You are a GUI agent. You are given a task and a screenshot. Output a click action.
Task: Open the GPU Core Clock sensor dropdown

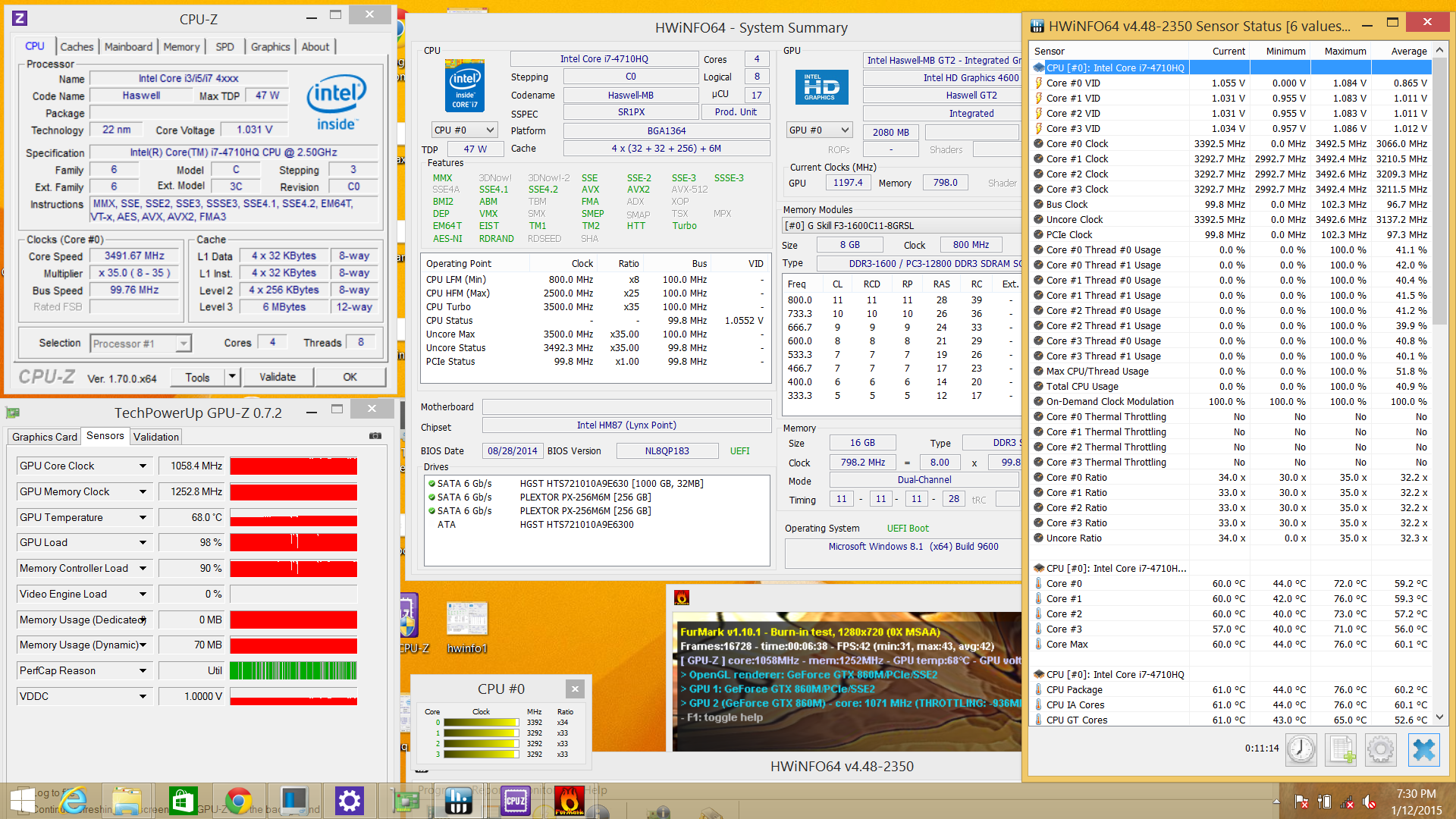(x=143, y=466)
